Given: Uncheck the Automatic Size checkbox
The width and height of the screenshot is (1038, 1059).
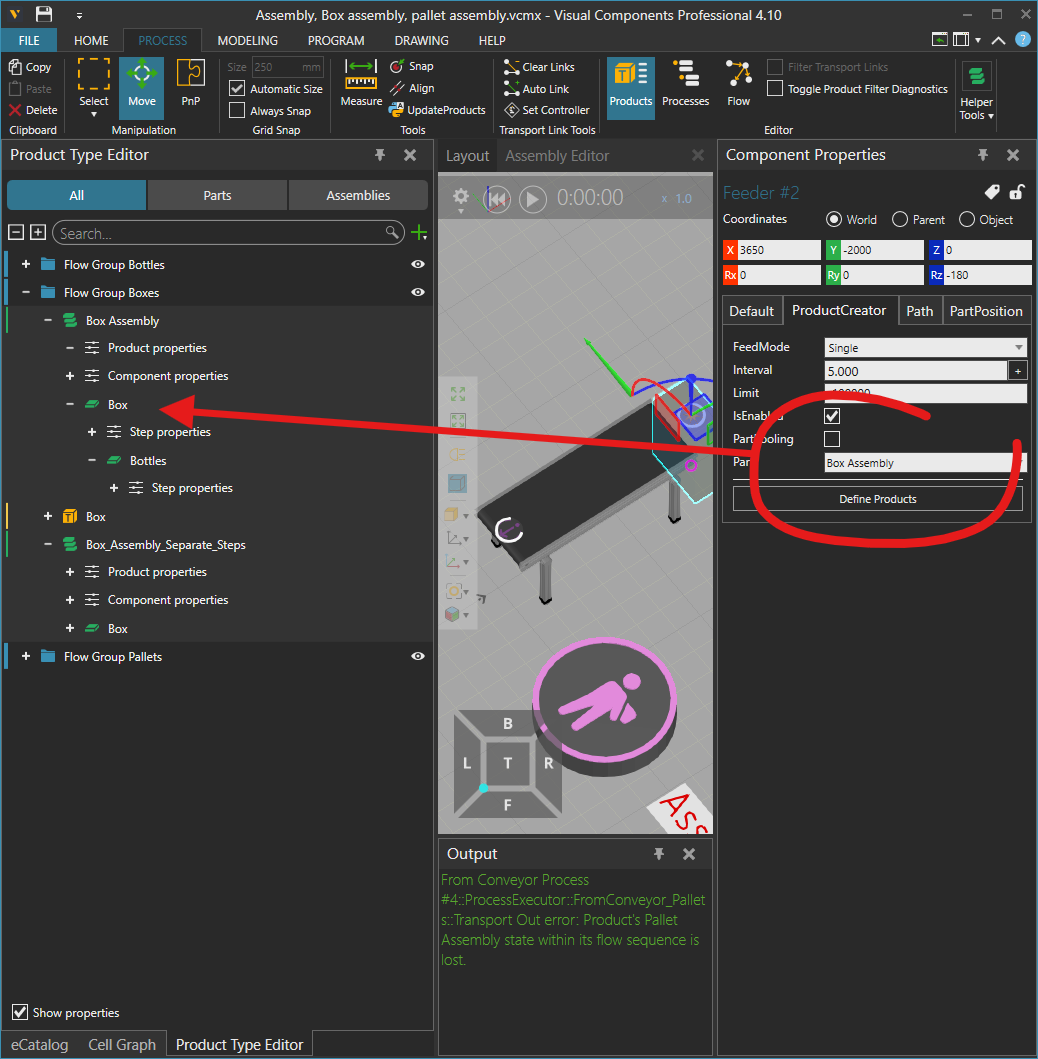Looking at the screenshot, I should [237, 89].
